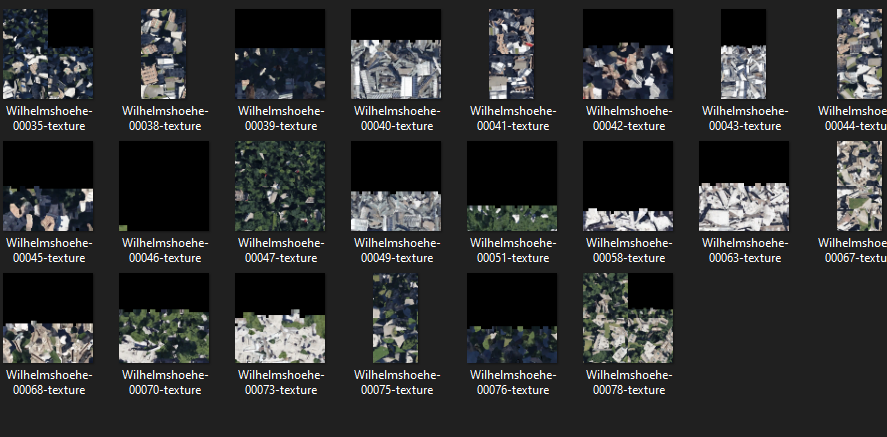Choose the Wilhelmshoehe-00073-texture thumbnail
Screen dimensions: 887x437
(280, 318)
